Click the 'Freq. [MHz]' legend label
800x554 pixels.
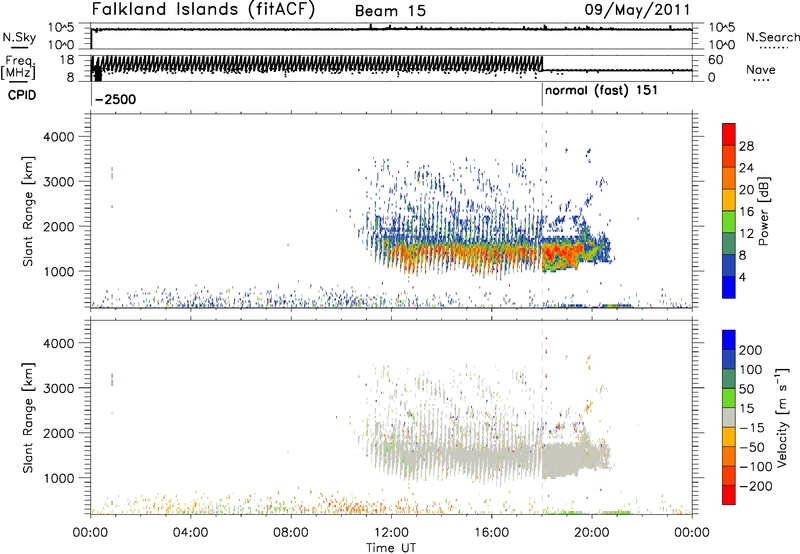pos(19,67)
